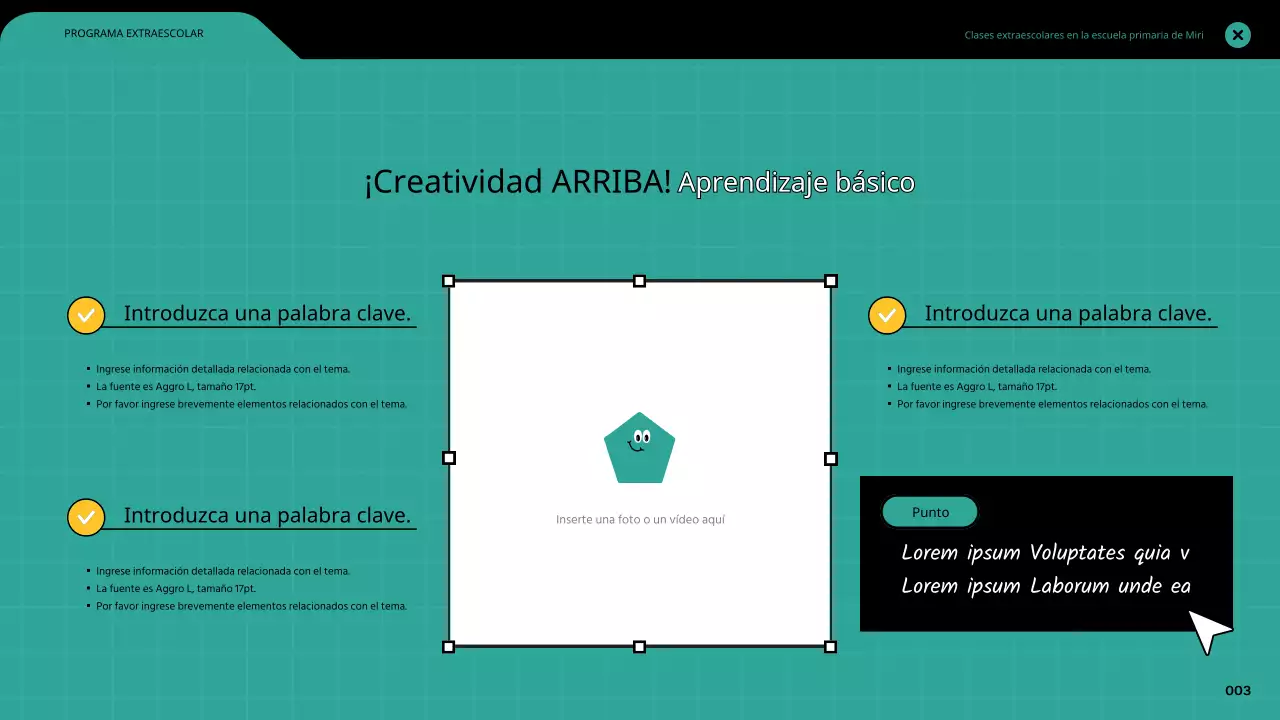
Task: Click 'Lorem ipsum Voluptates quia v' line
Action: tap(1045, 553)
